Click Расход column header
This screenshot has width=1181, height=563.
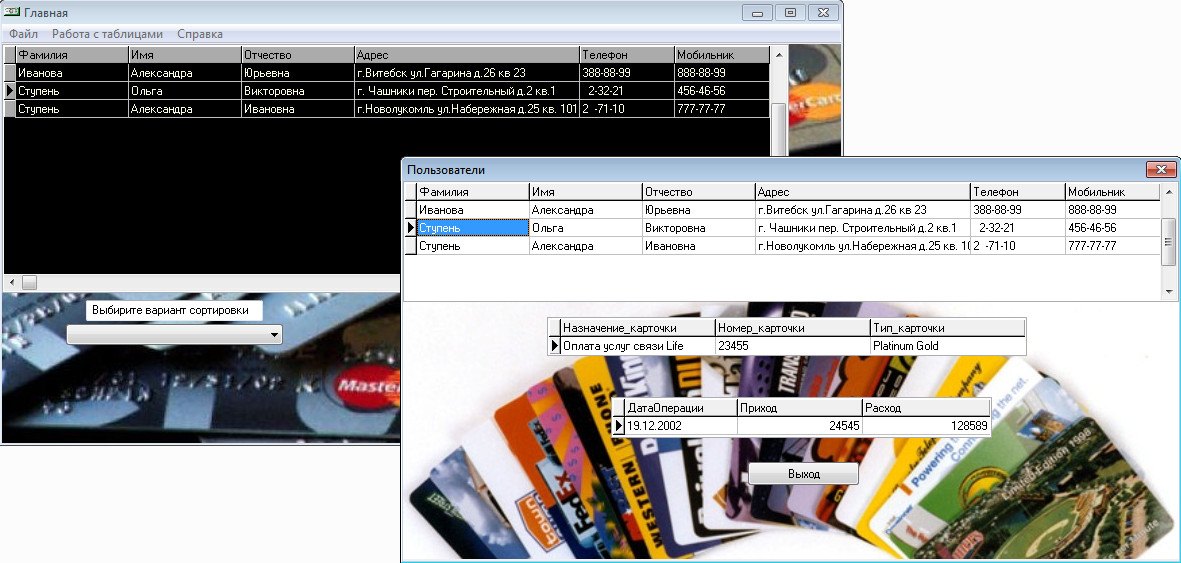pos(926,408)
